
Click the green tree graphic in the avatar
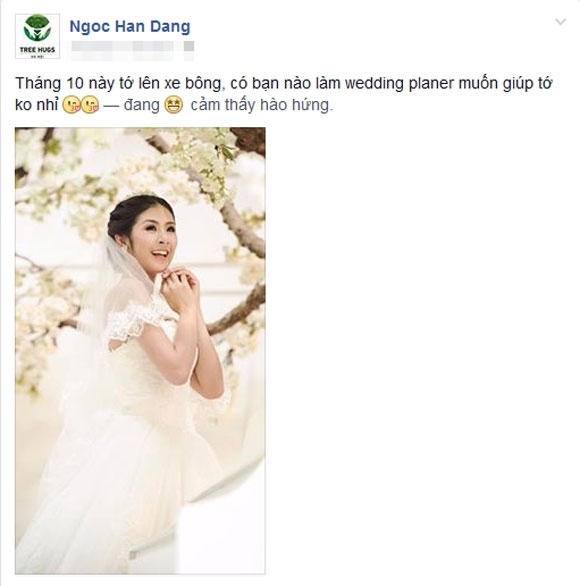(x=37, y=28)
